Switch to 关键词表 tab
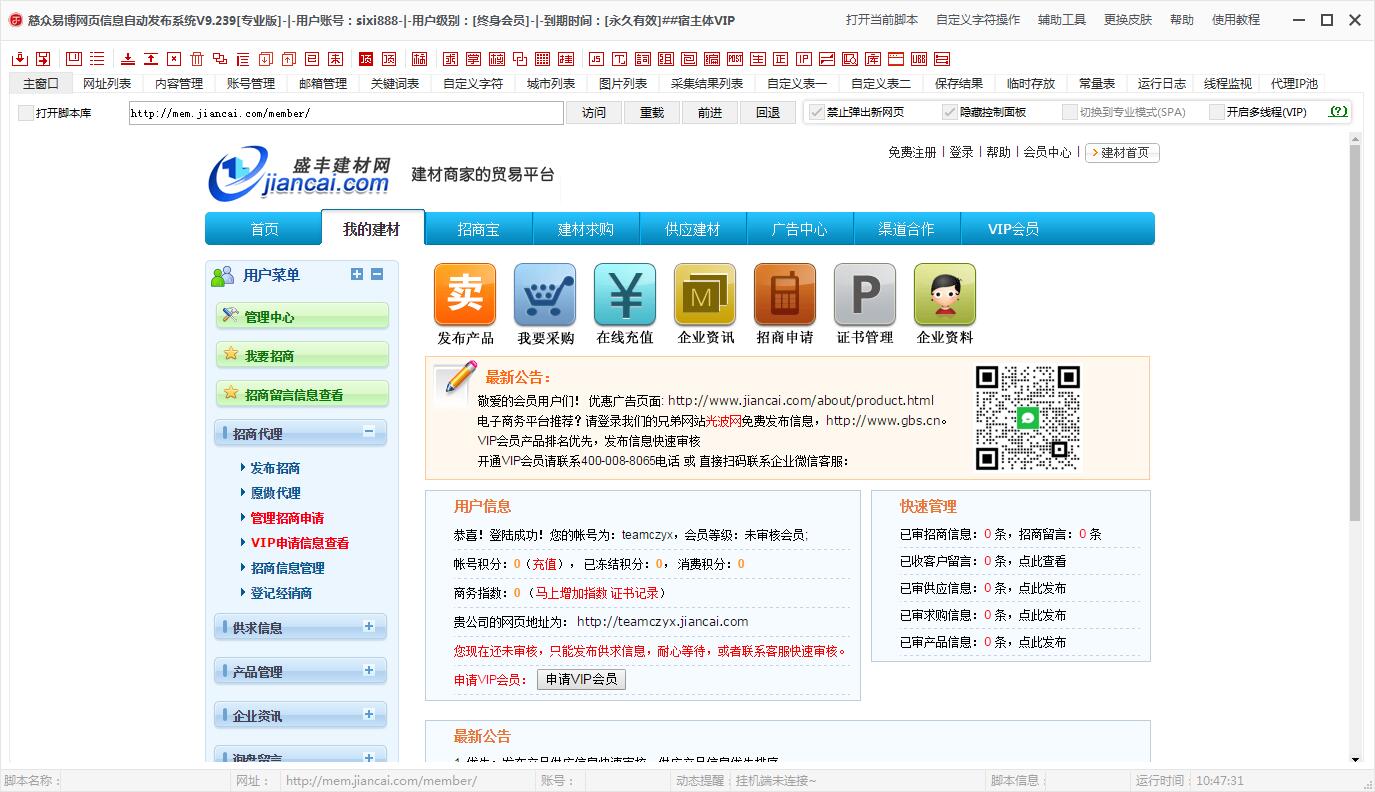 (x=395, y=84)
